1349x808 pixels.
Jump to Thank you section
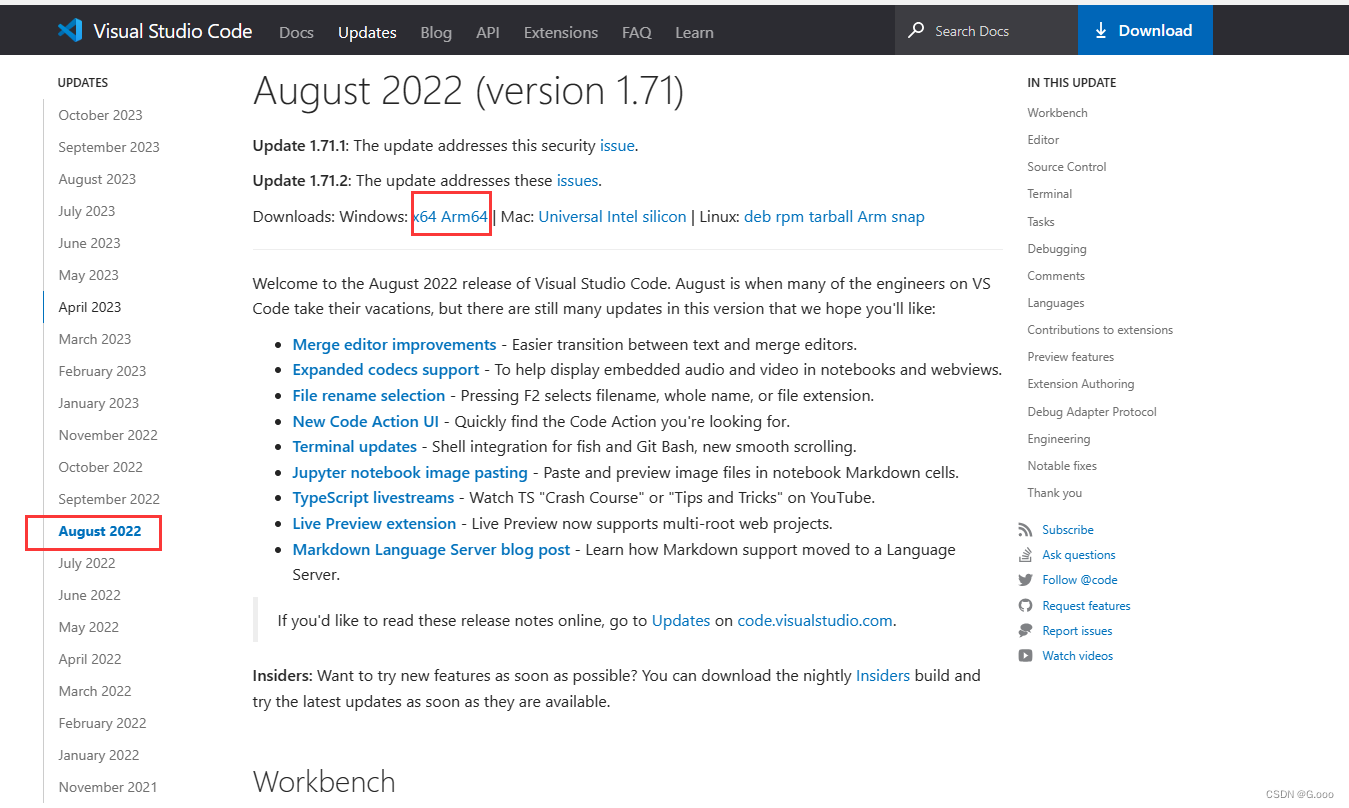coord(1055,493)
